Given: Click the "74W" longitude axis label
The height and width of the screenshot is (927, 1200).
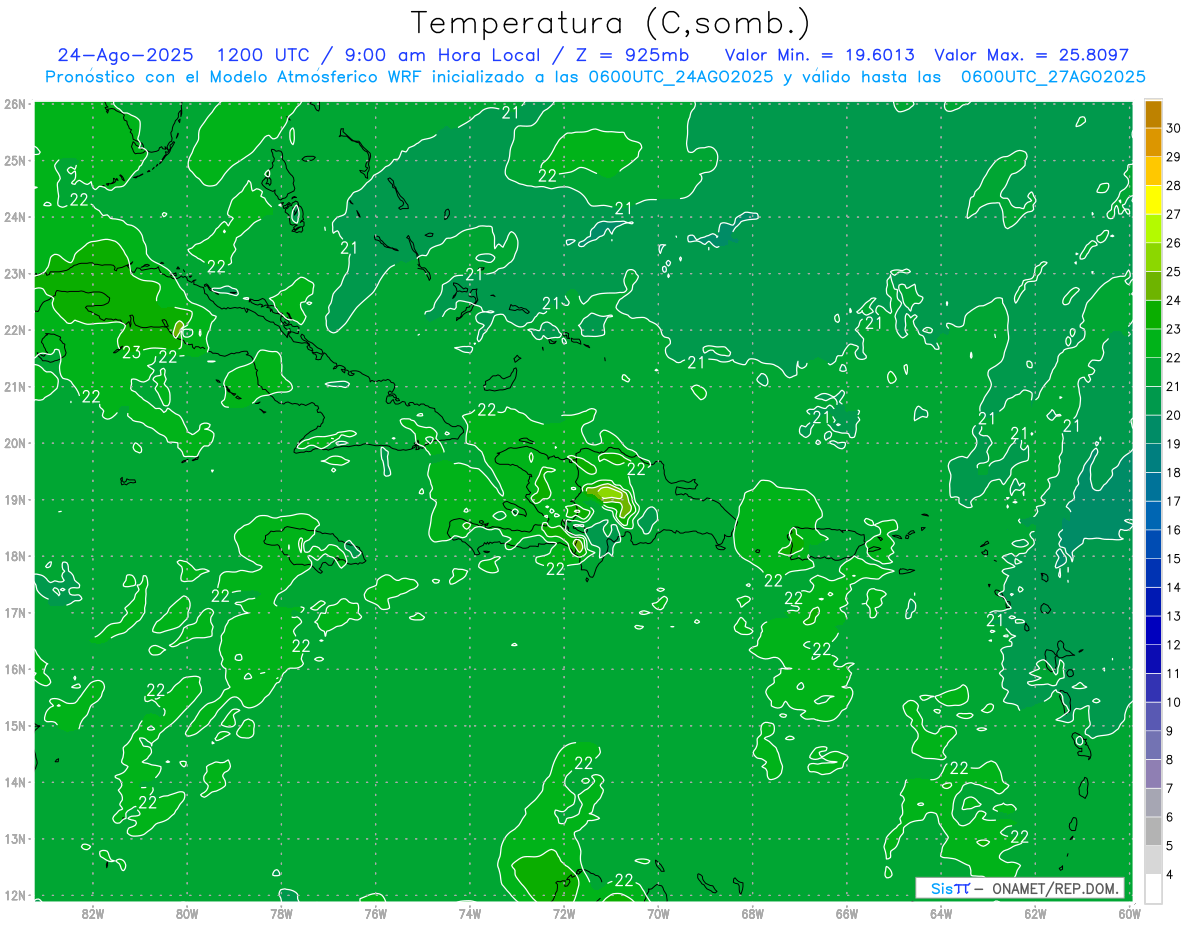Looking at the screenshot, I should pos(470,914).
